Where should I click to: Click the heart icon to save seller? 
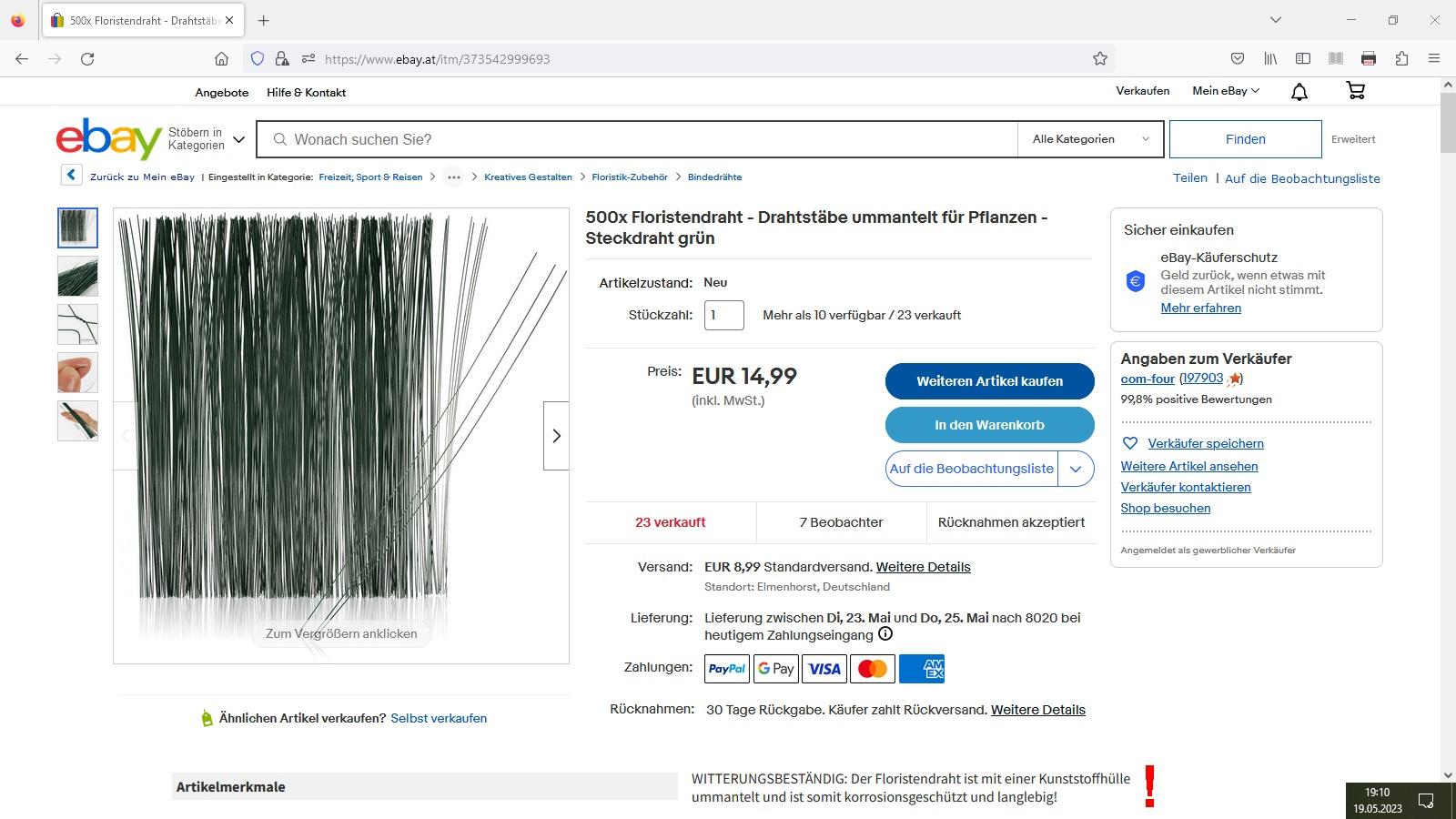point(1130,443)
